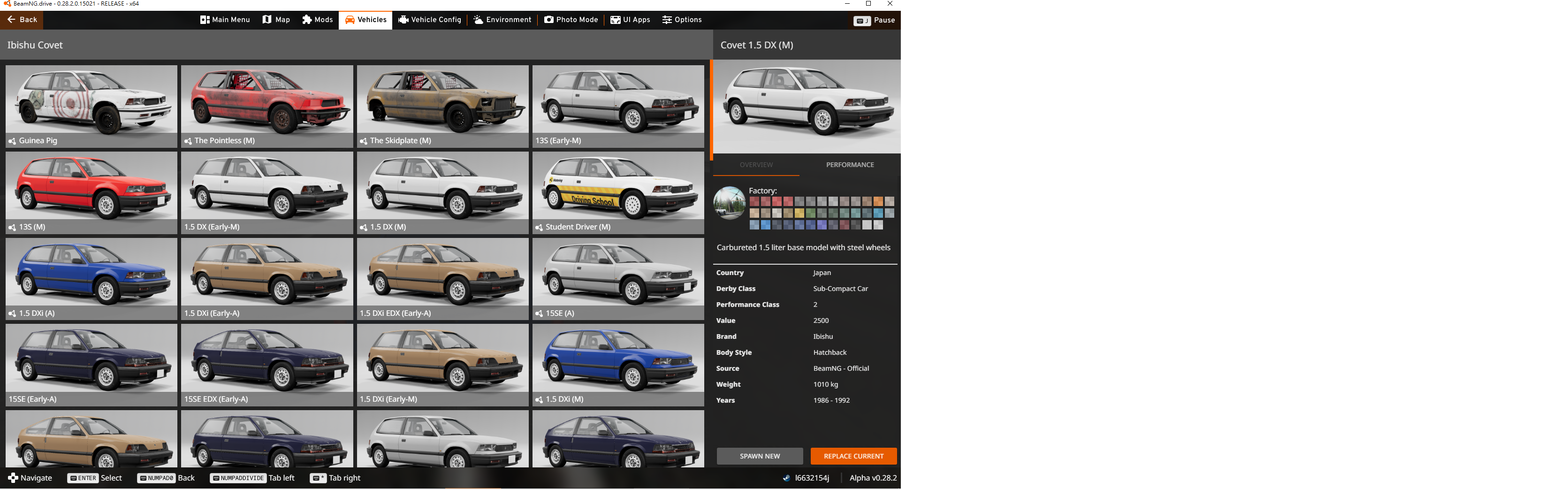Screen dimensions: 1568x489
Task: Pick the green factory paint swatch
Action: [810, 213]
